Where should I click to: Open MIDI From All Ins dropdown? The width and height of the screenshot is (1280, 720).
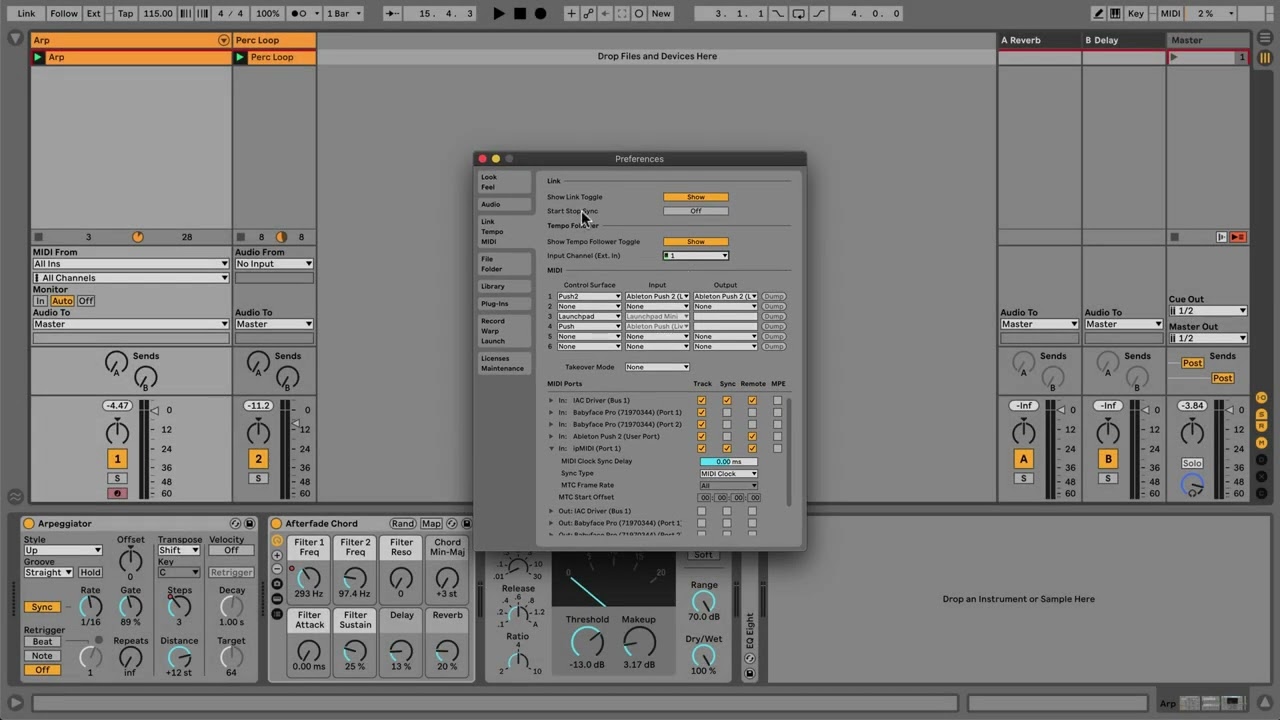(131, 264)
